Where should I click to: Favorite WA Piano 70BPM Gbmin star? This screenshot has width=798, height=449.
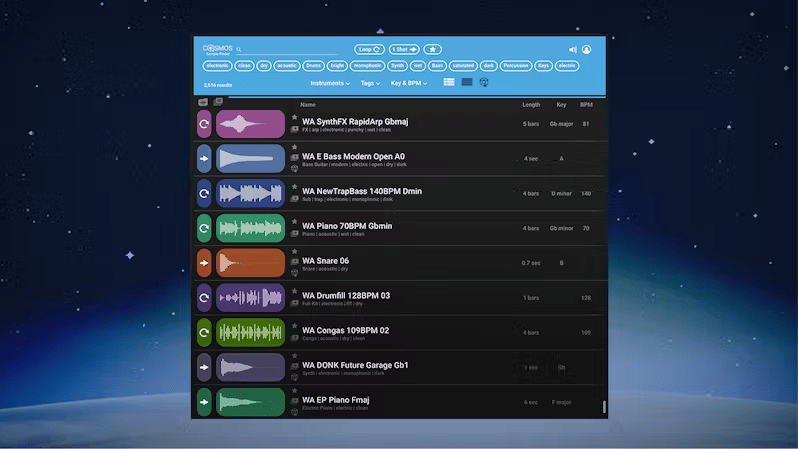[294, 222]
